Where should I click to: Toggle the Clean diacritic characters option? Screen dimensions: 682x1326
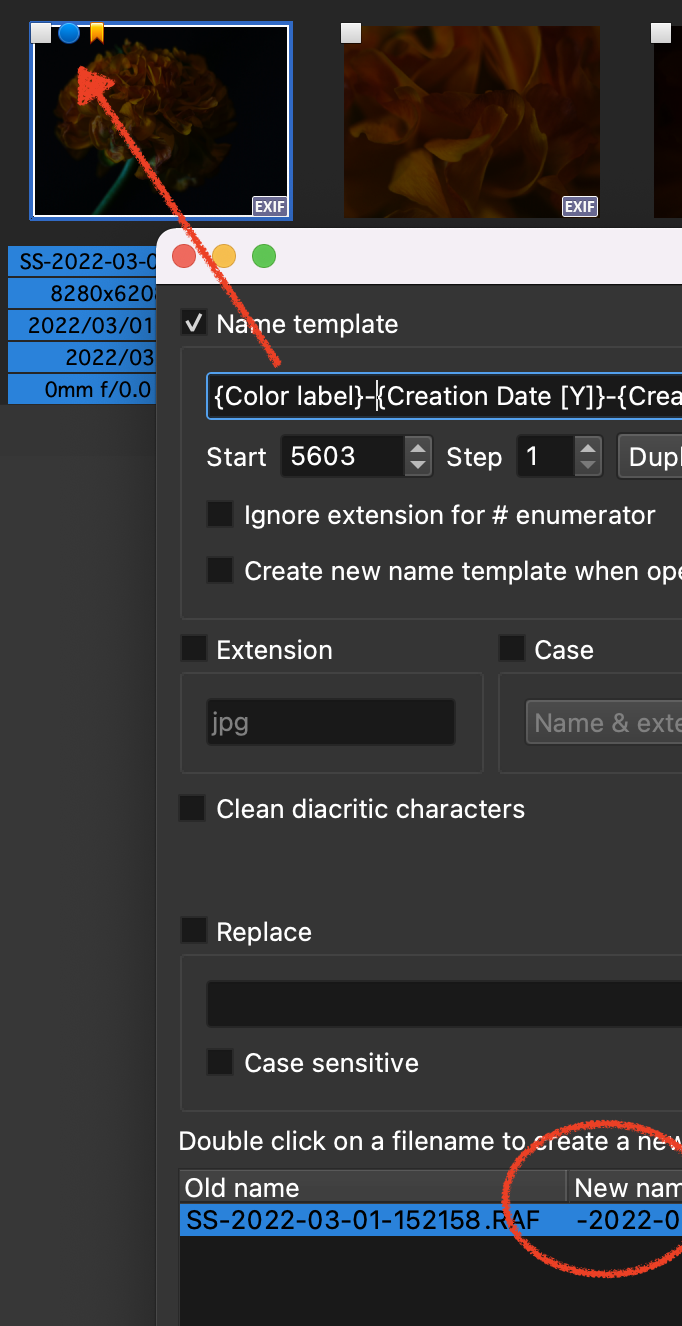pos(193,808)
